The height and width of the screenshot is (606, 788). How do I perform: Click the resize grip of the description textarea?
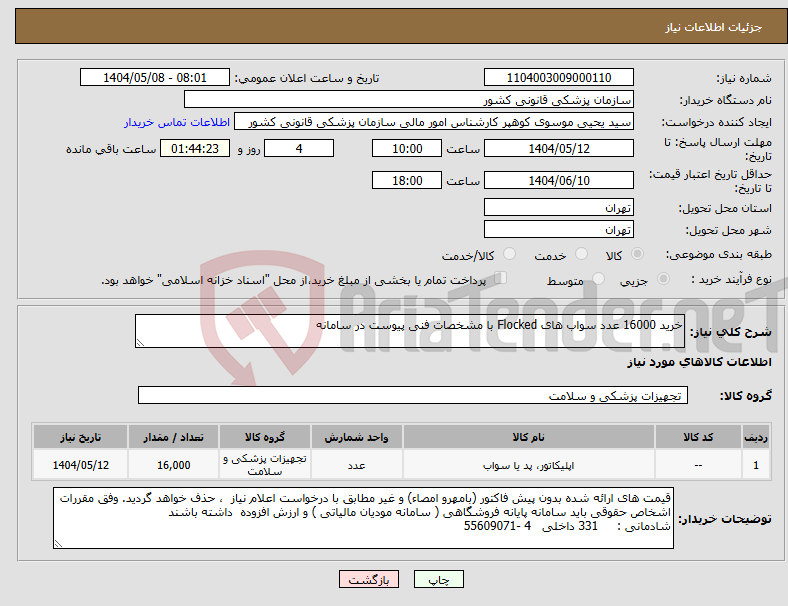(x=140, y=343)
